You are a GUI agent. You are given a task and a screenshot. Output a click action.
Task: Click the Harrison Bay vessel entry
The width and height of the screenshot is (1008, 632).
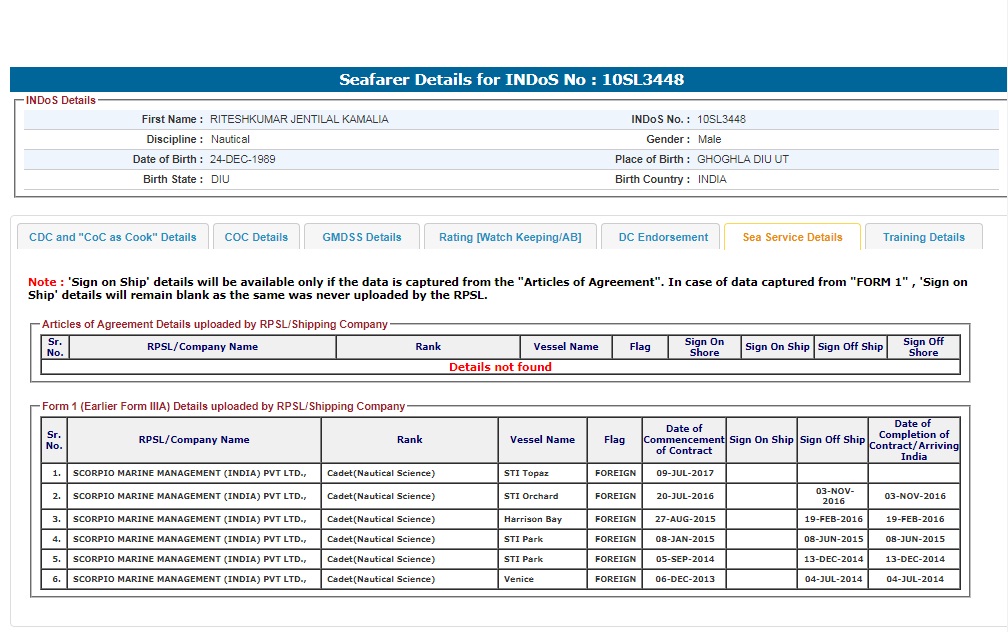point(533,519)
